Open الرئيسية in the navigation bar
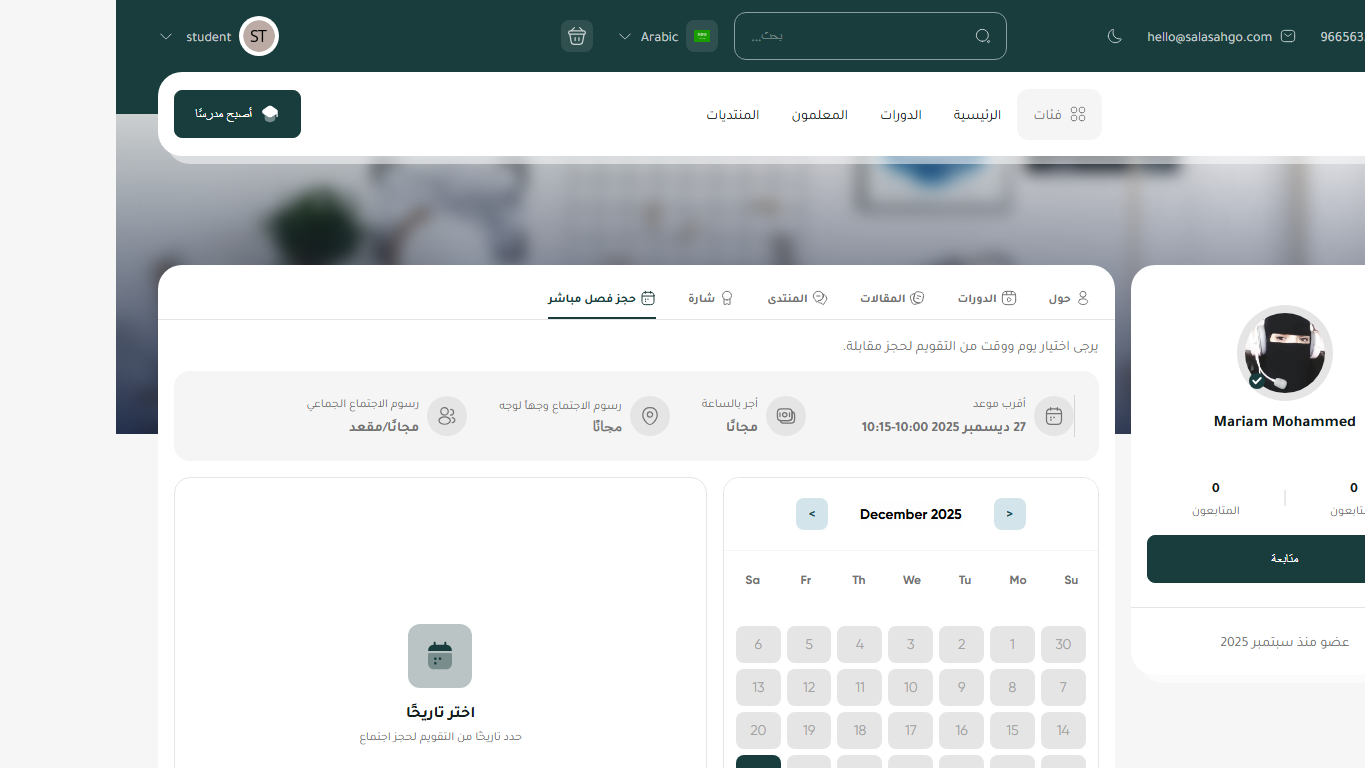The image size is (1365, 768). tap(977, 115)
